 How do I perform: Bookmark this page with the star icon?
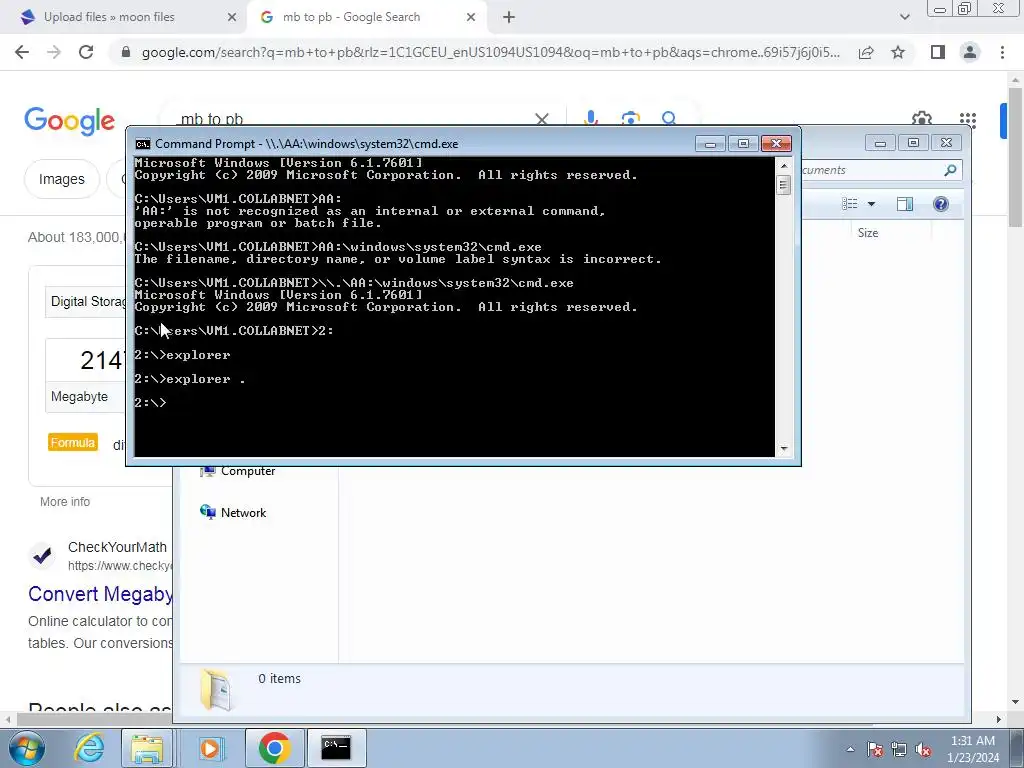tap(898, 52)
